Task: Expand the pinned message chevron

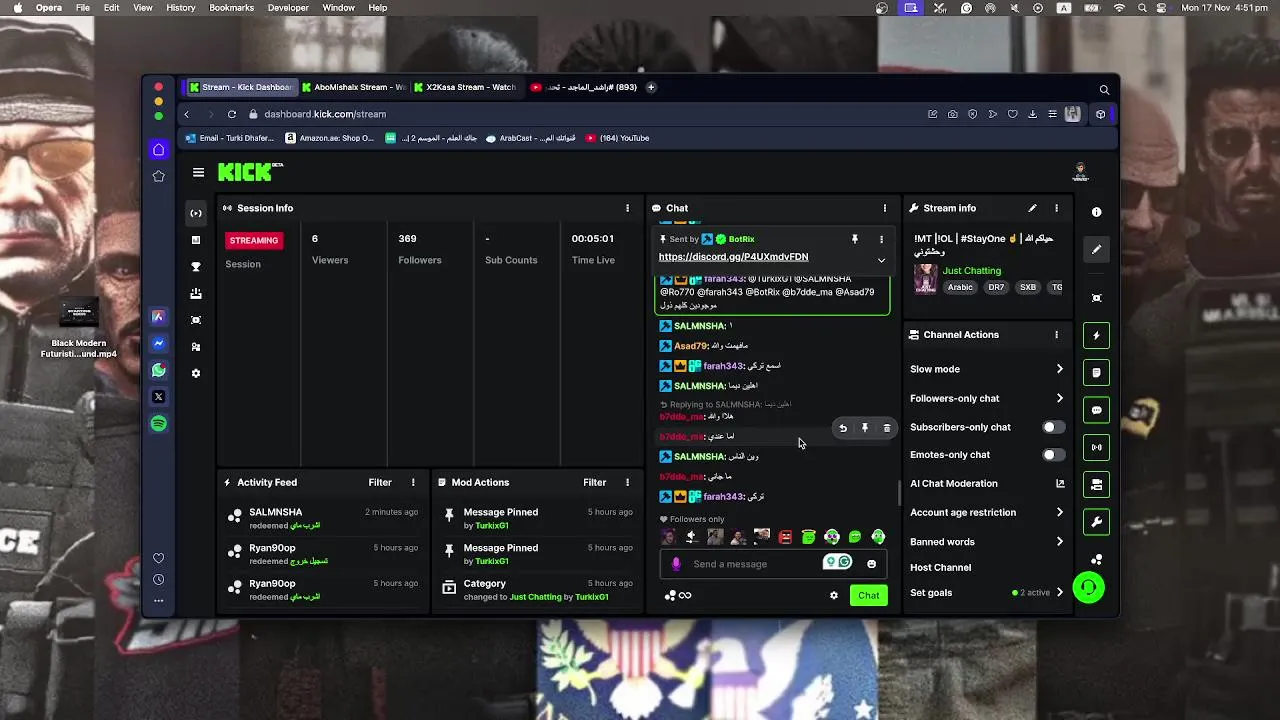Action: [881, 260]
